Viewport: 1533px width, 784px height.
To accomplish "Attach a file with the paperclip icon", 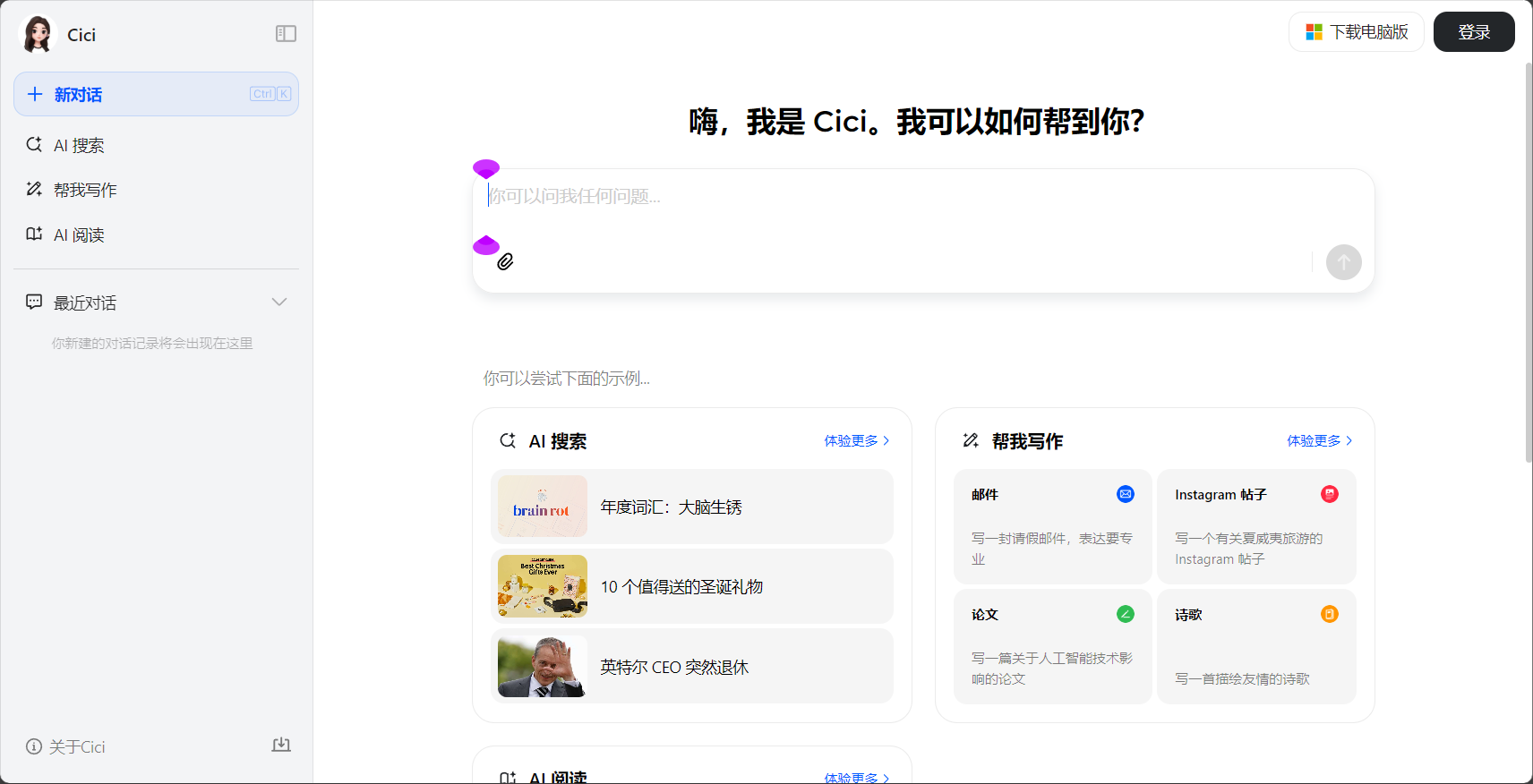I will click(x=505, y=261).
